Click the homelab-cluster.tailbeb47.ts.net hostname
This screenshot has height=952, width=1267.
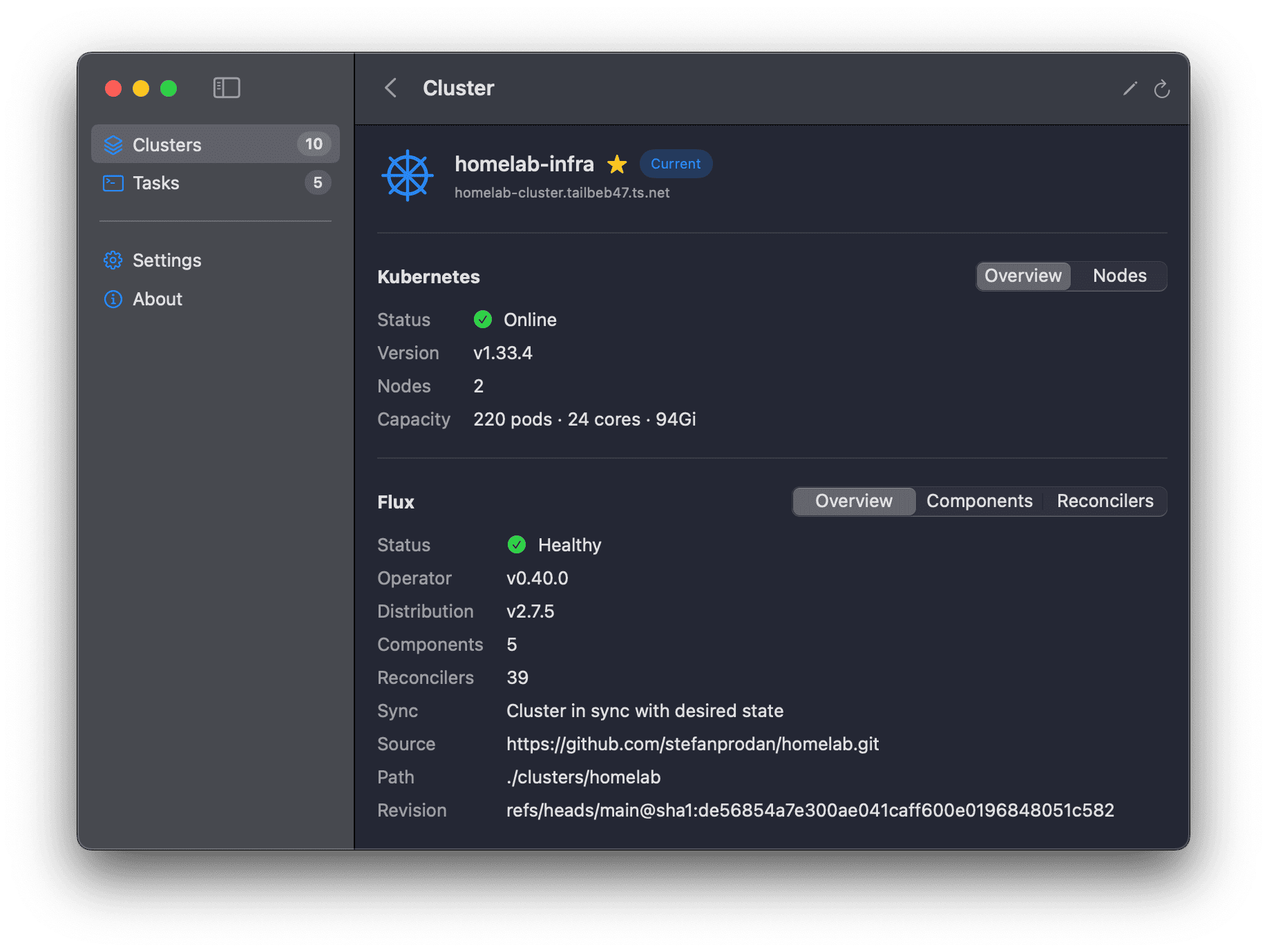click(562, 193)
